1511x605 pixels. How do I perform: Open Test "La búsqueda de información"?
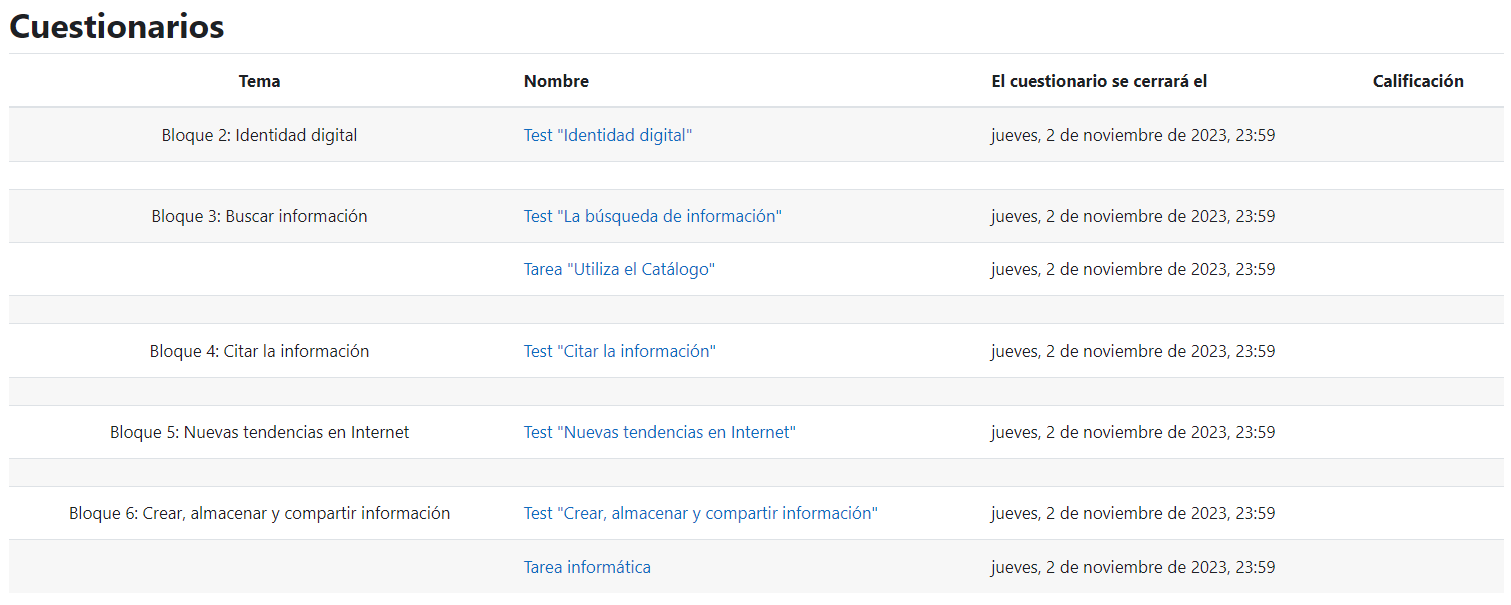pyautogui.click(x=652, y=216)
